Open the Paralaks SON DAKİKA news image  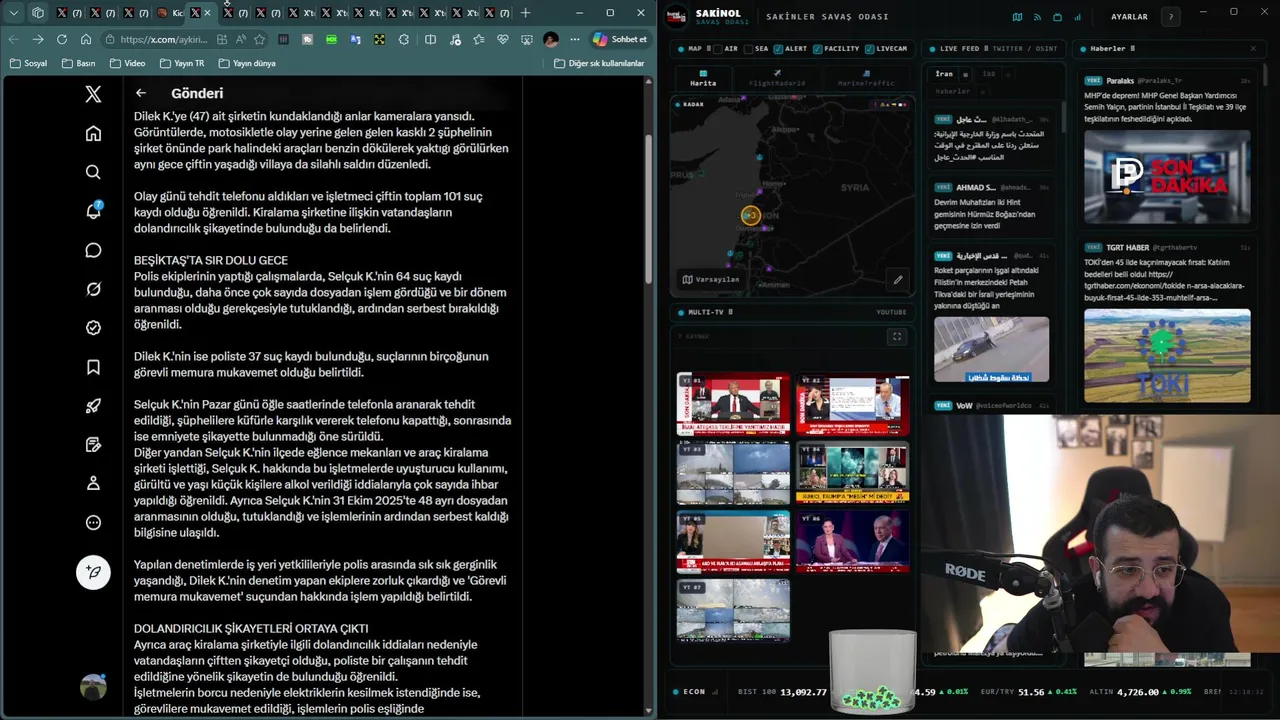click(1167, 177)
